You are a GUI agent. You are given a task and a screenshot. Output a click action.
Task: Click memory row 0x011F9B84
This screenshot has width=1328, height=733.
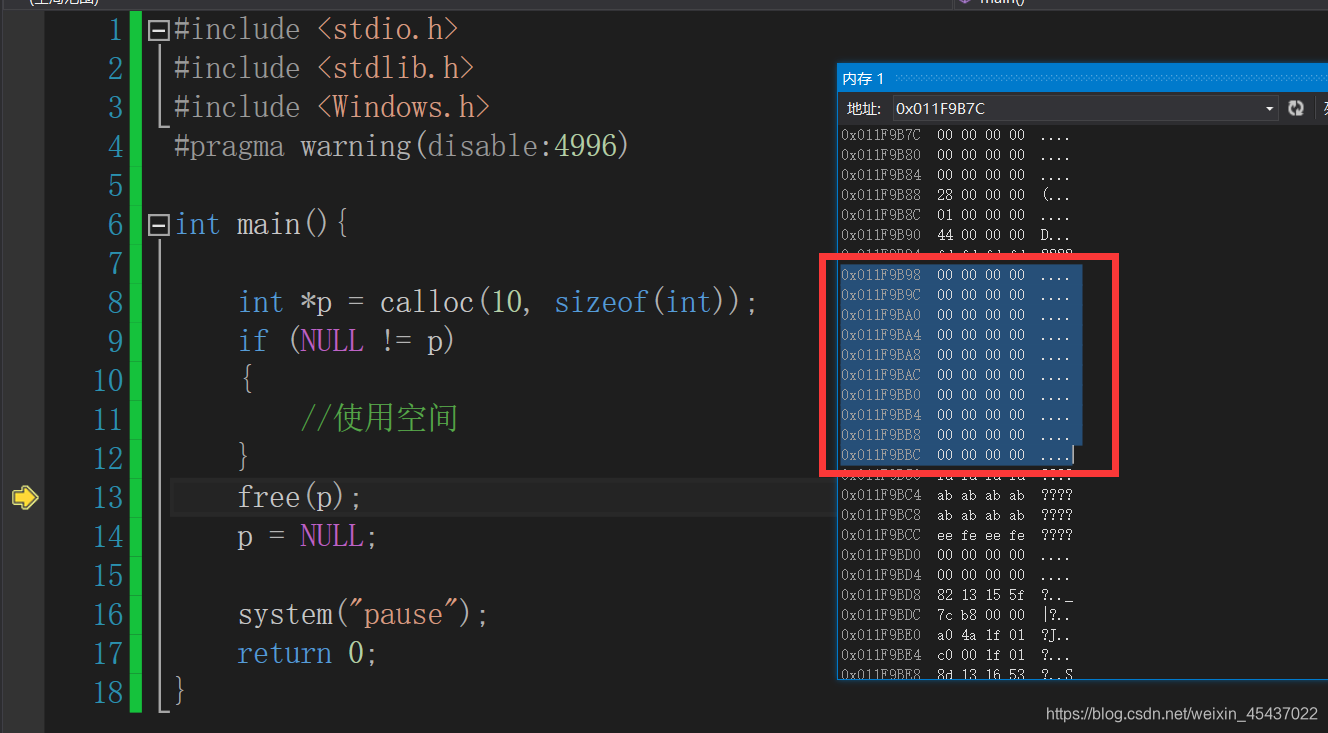(955, 175)
